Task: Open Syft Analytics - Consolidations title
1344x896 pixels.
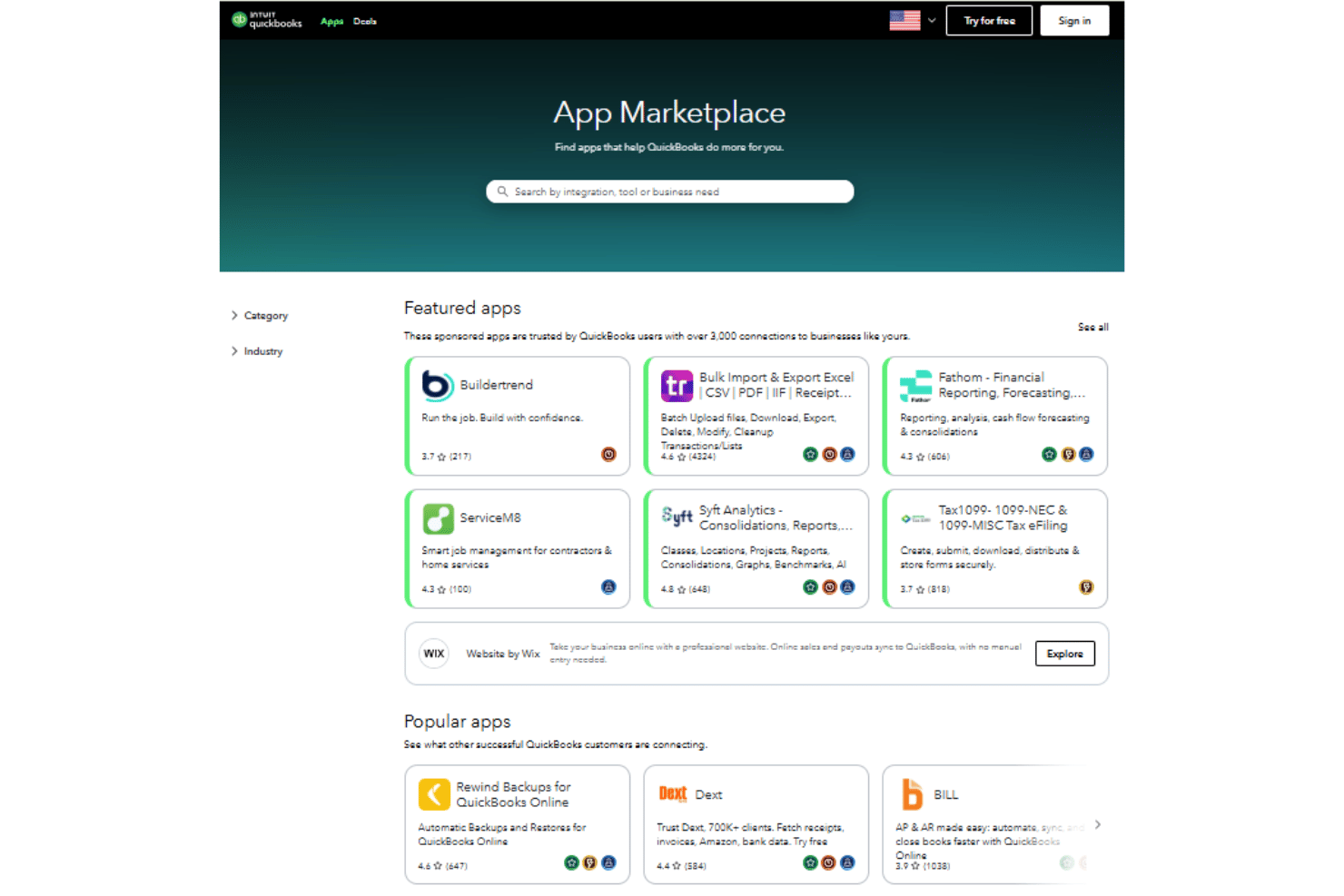Action: (x=776, y=517)
